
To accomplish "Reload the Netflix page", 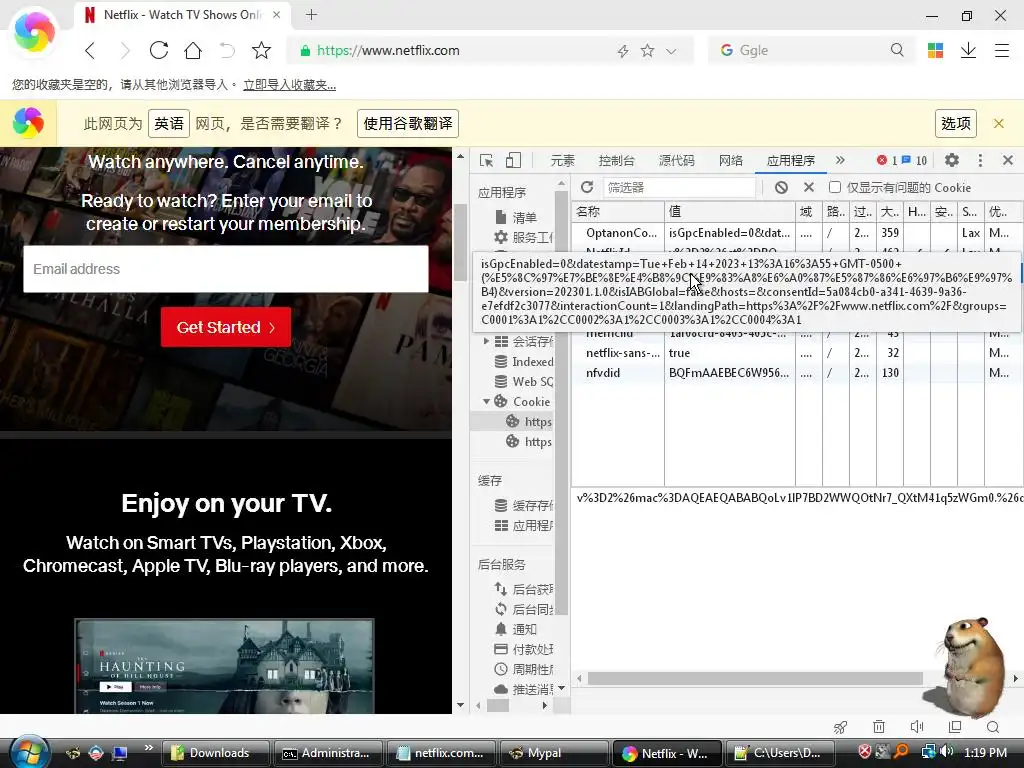I will [x=159, y=50].
